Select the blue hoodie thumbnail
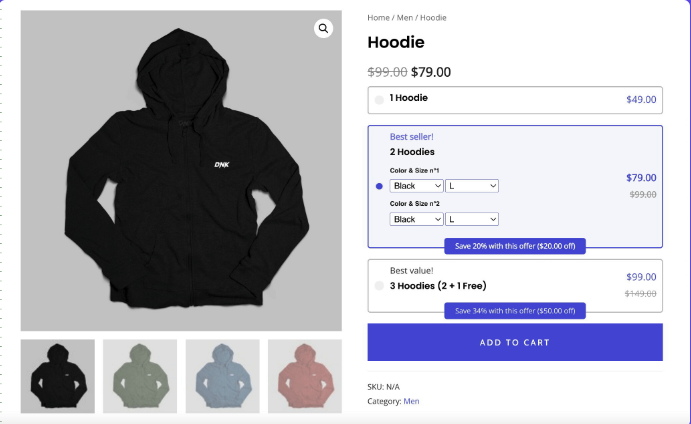The width and height of the screenshot is (691, 424). [x=222, y=376]
